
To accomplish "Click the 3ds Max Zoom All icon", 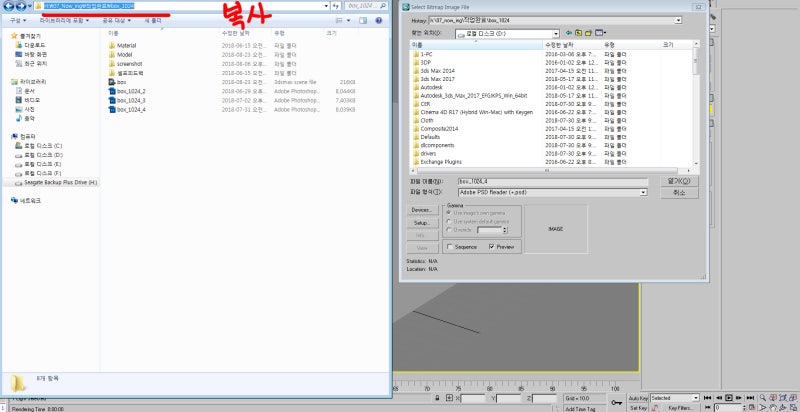I will click(x=773, y=398).
